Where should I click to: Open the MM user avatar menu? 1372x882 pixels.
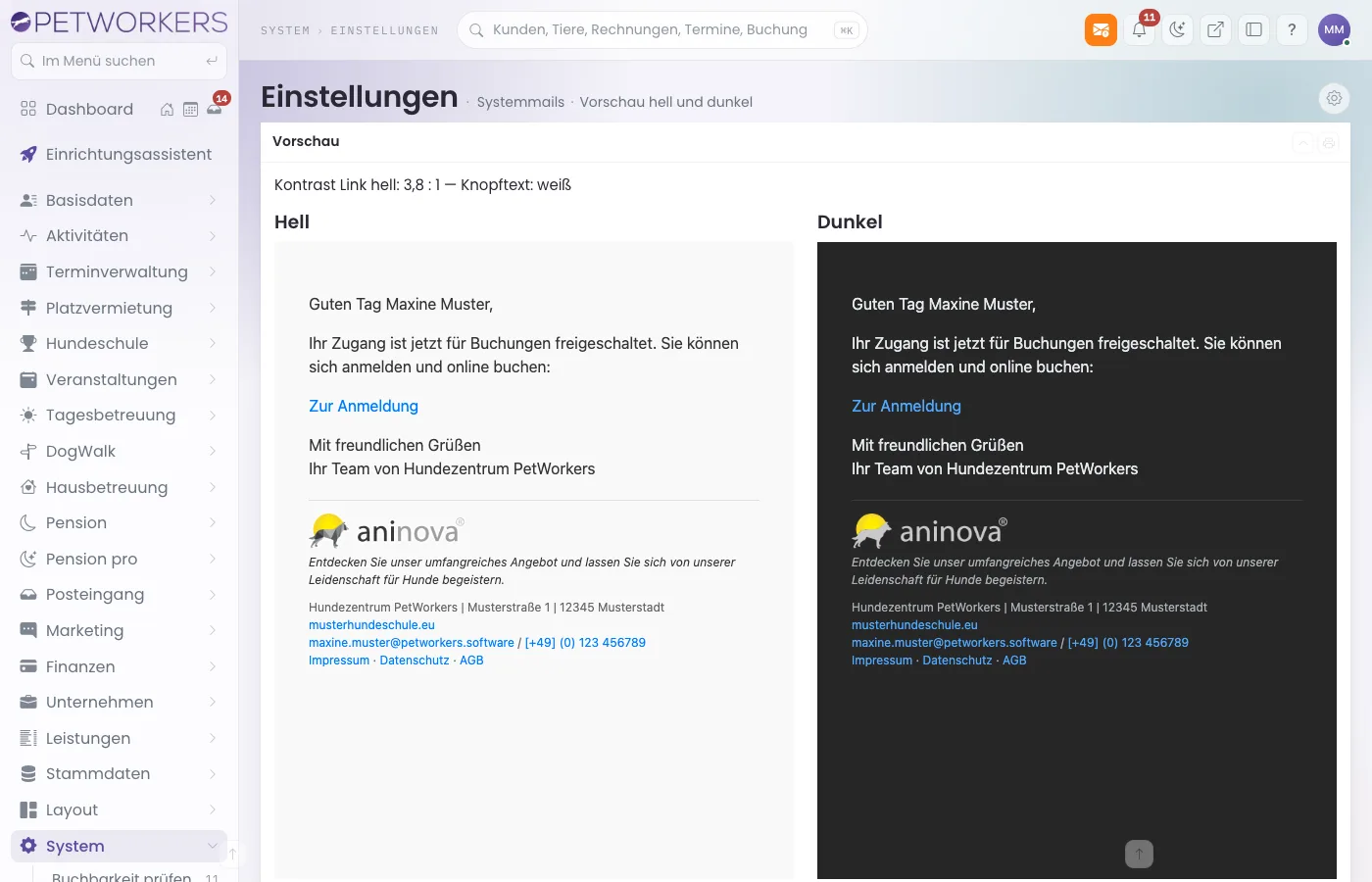[1334, 29]
